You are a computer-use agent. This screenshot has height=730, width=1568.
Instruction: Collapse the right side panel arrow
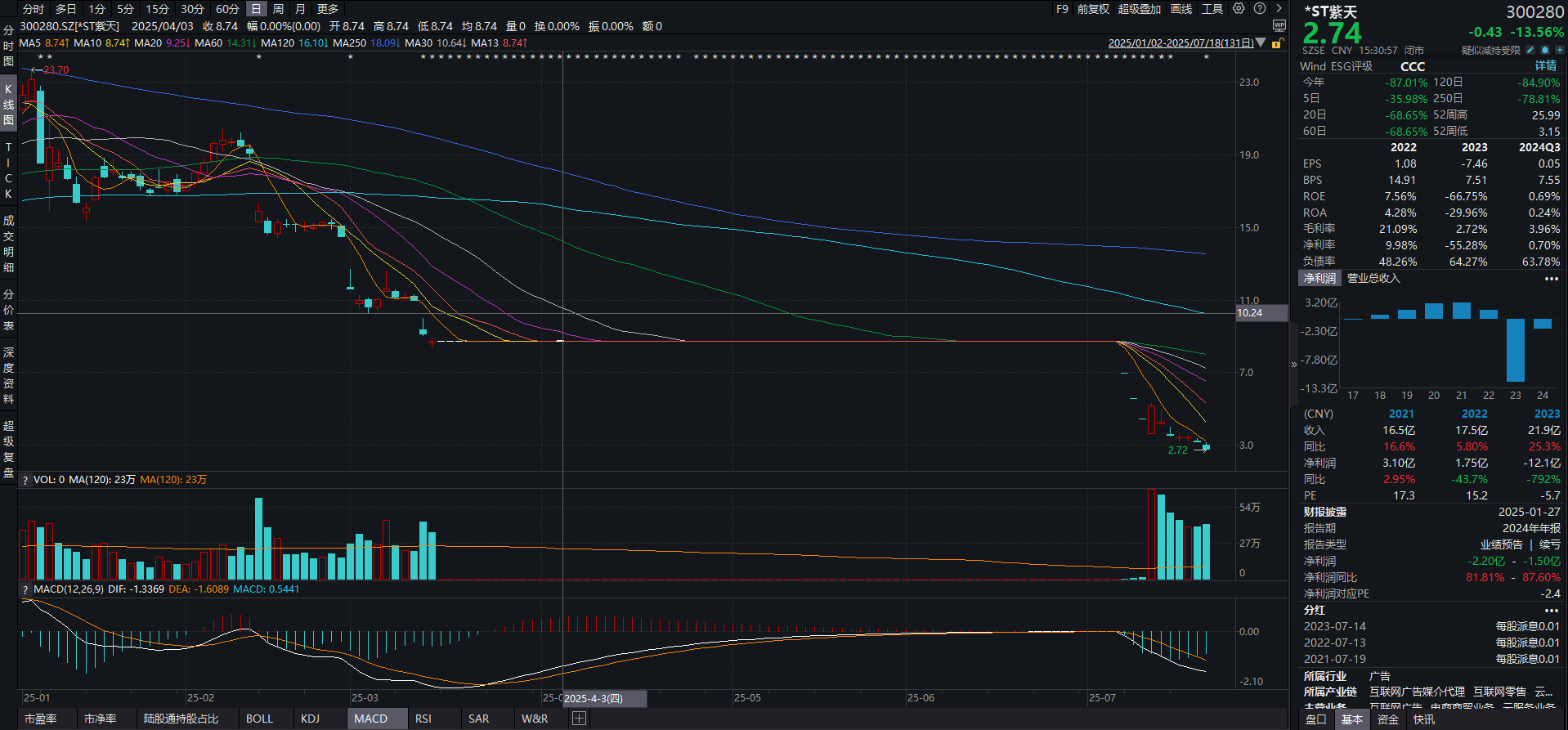point(1294,365)
